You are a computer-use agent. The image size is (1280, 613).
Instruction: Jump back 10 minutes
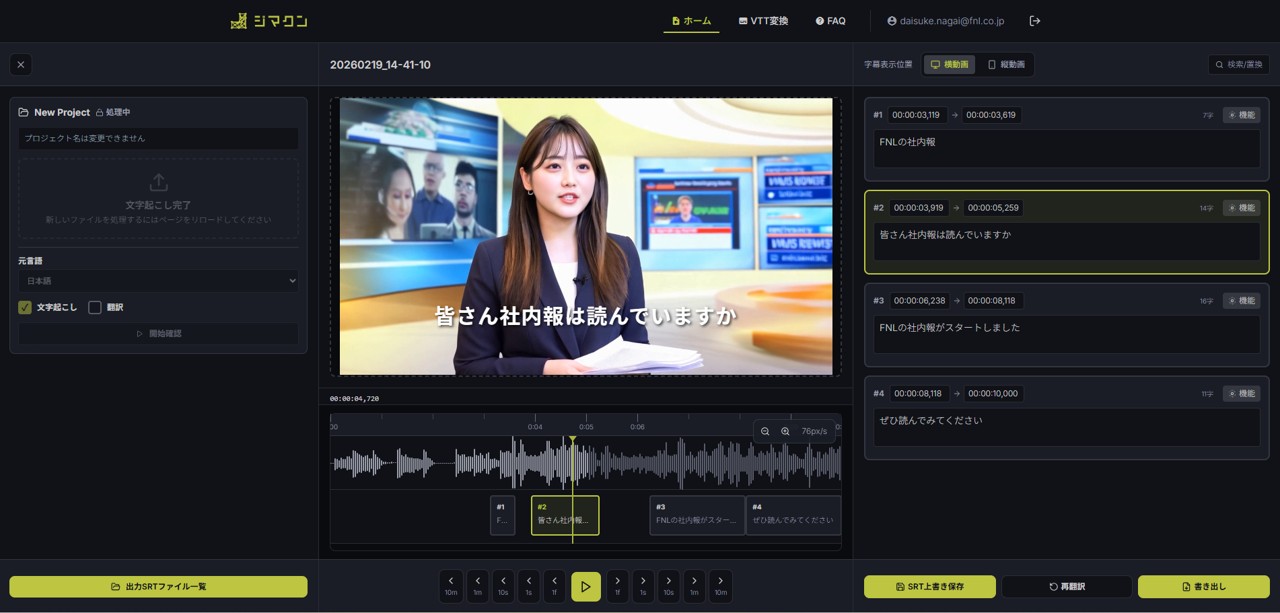tap(451, 586)
